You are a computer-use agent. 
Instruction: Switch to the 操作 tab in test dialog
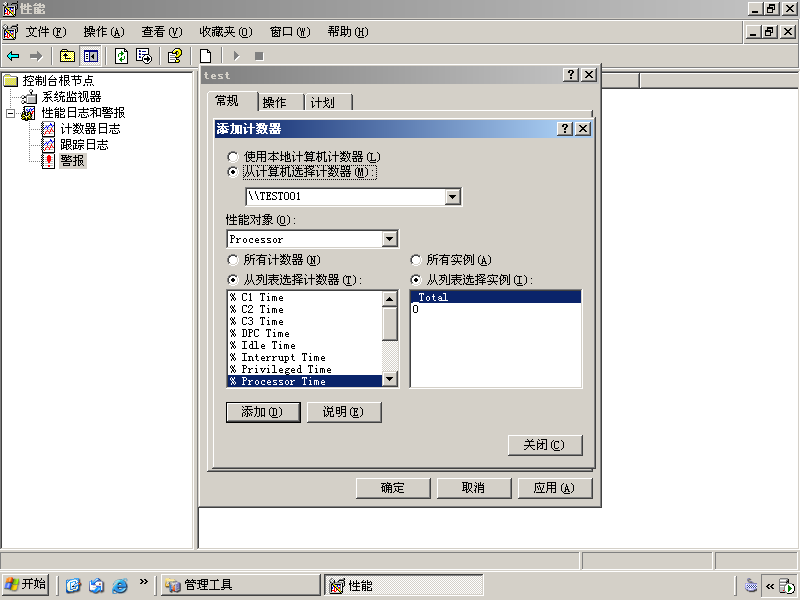[281, 103]
